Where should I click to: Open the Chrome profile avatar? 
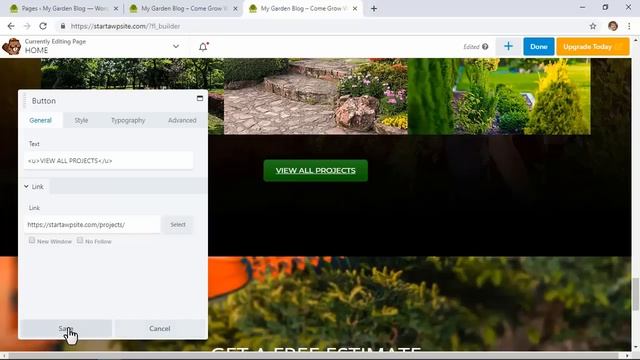613,26
